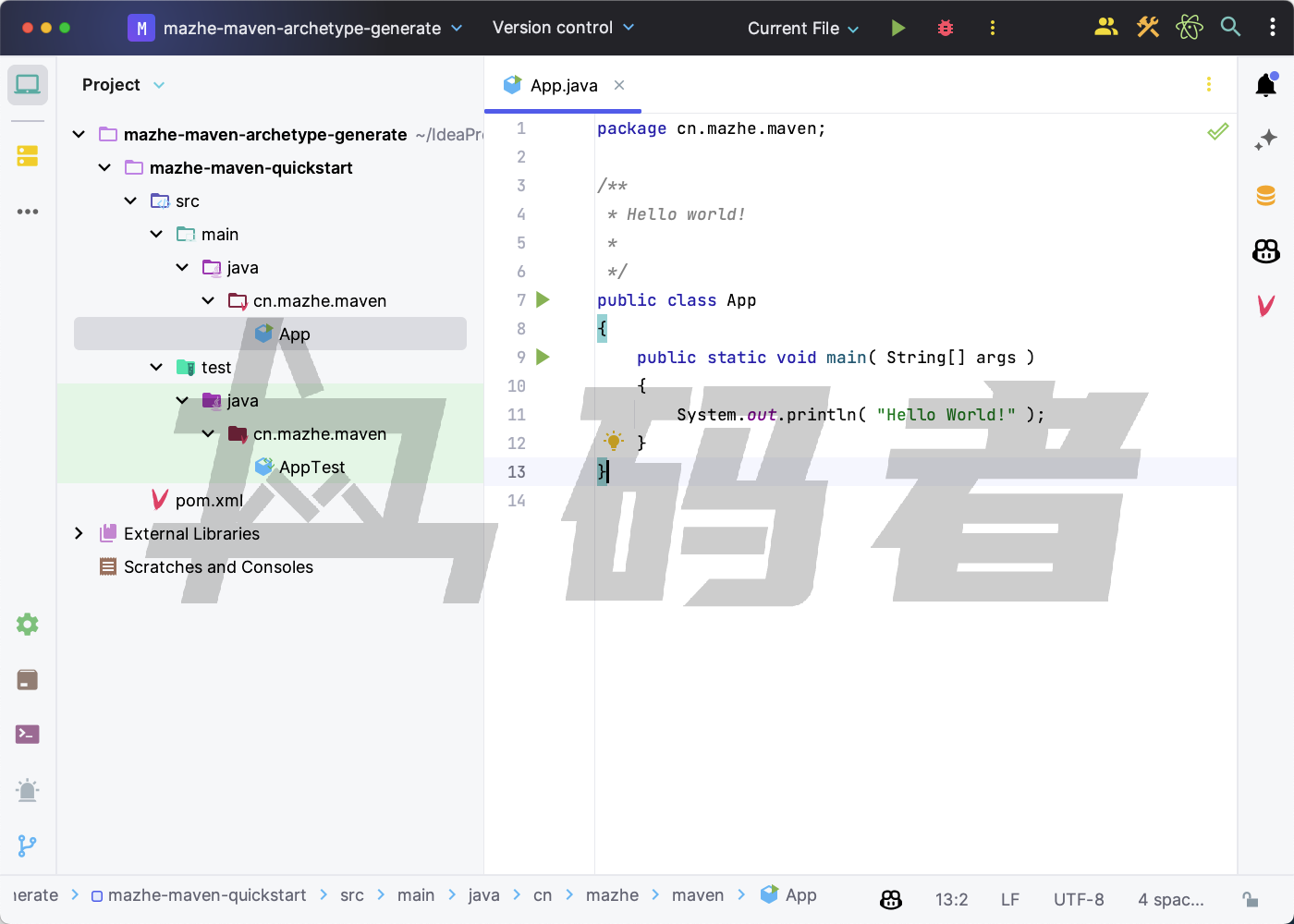This screenshot has height=924, width=1294.
Task: Toggle the Project tool window icon
Action: pyautogui.click(x=28, y=85)
